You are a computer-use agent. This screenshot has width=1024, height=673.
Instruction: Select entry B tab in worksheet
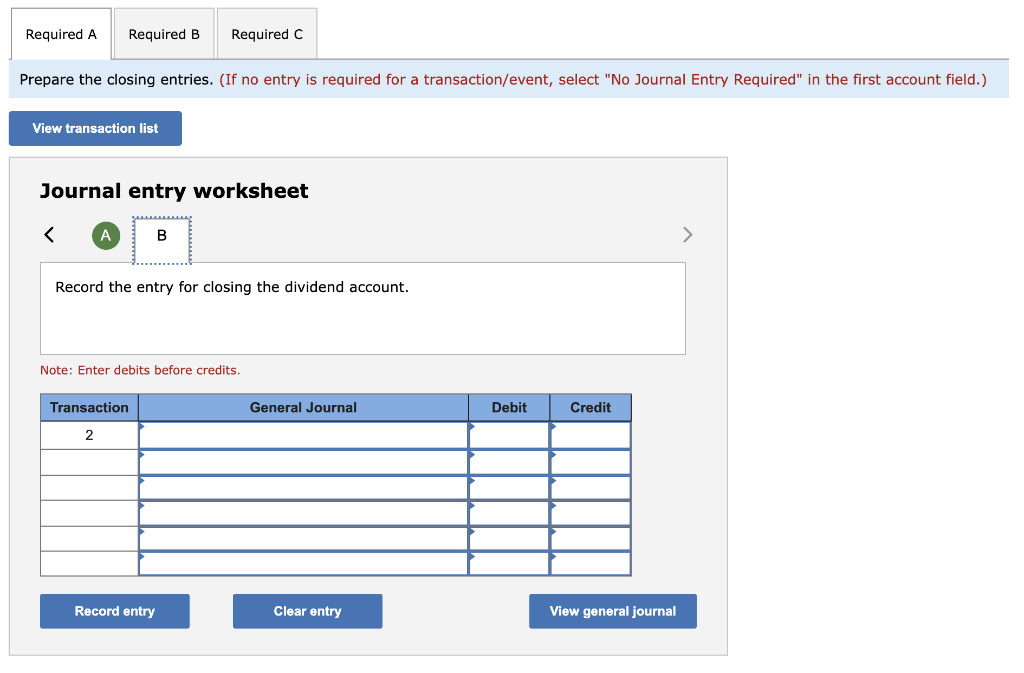click(162, 240)
